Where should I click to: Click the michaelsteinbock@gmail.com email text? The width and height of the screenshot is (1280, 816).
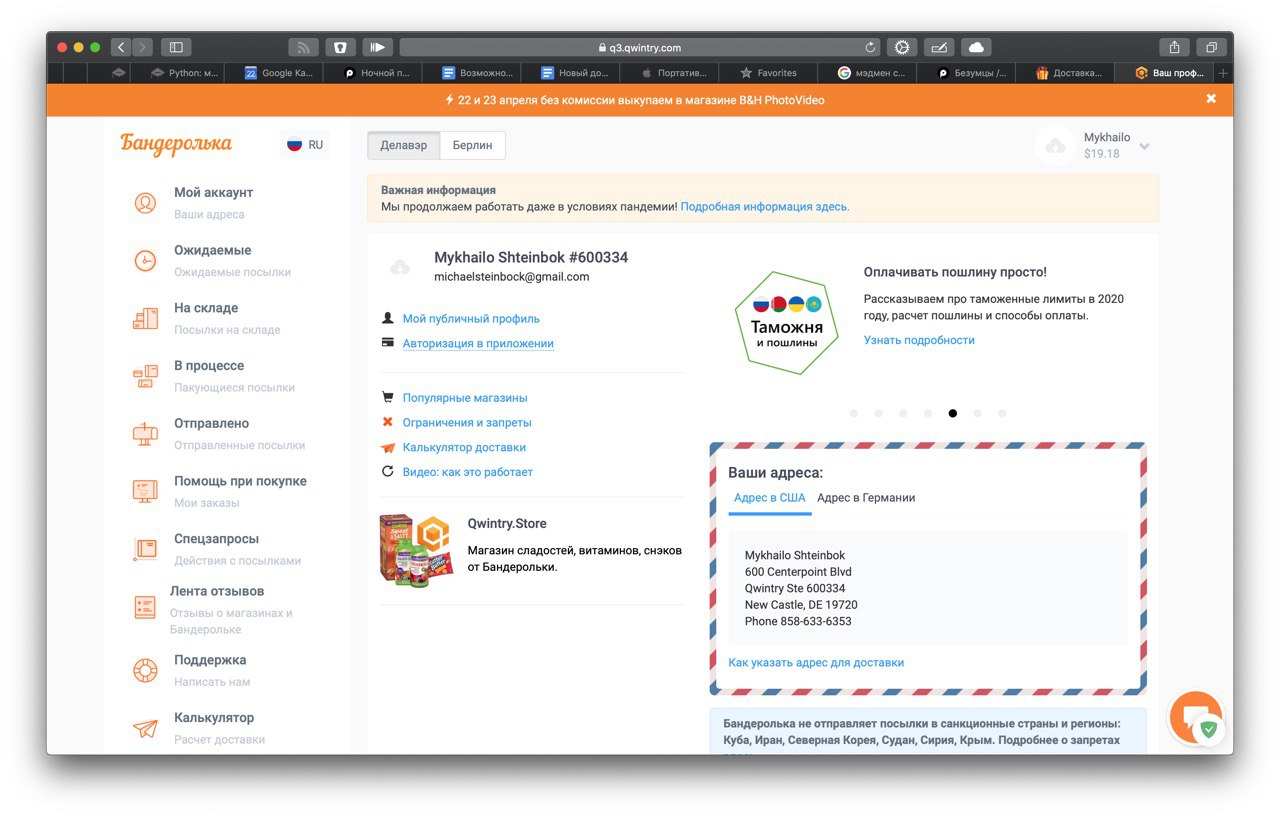(x=511, y=277)
